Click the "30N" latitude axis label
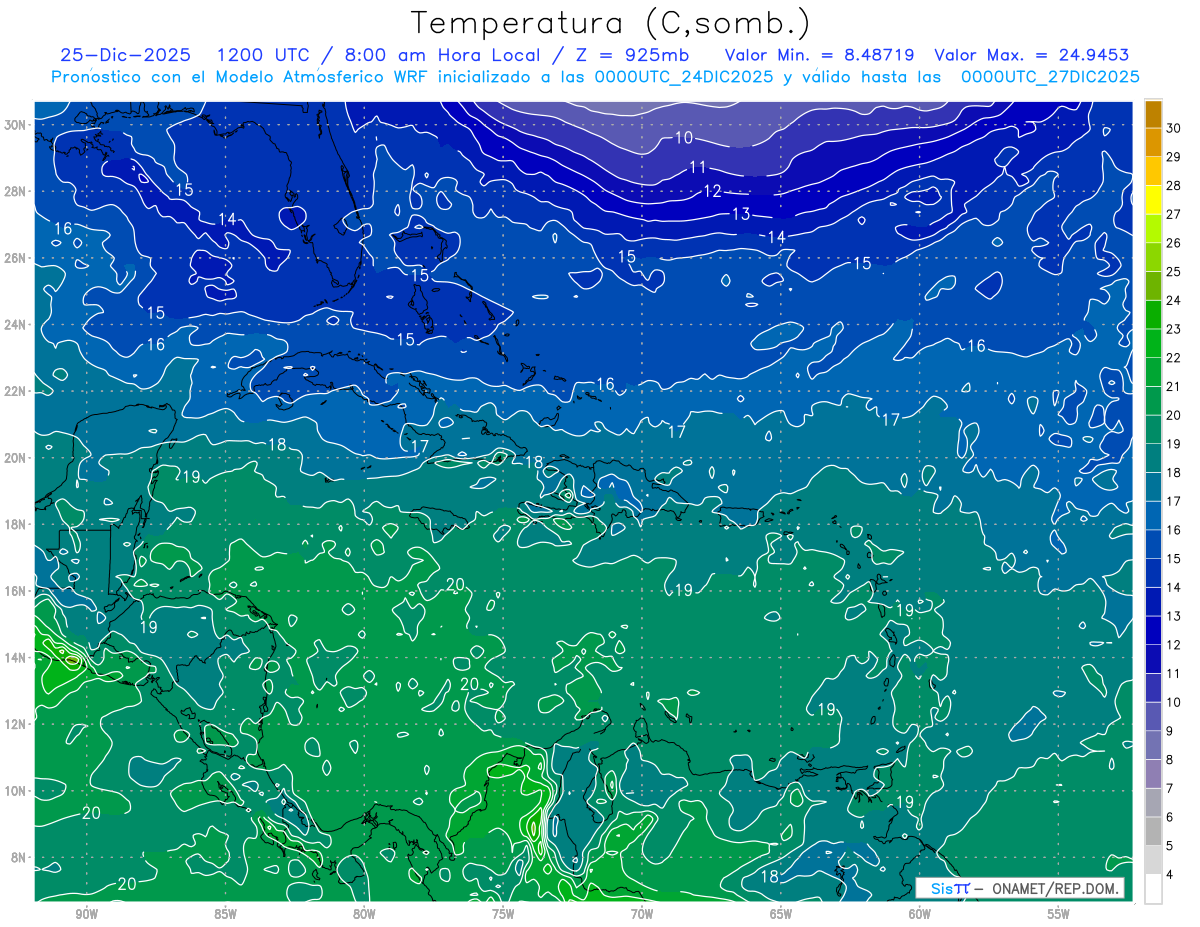Viewport: 1200px width, 927px height. pos(17,124)
